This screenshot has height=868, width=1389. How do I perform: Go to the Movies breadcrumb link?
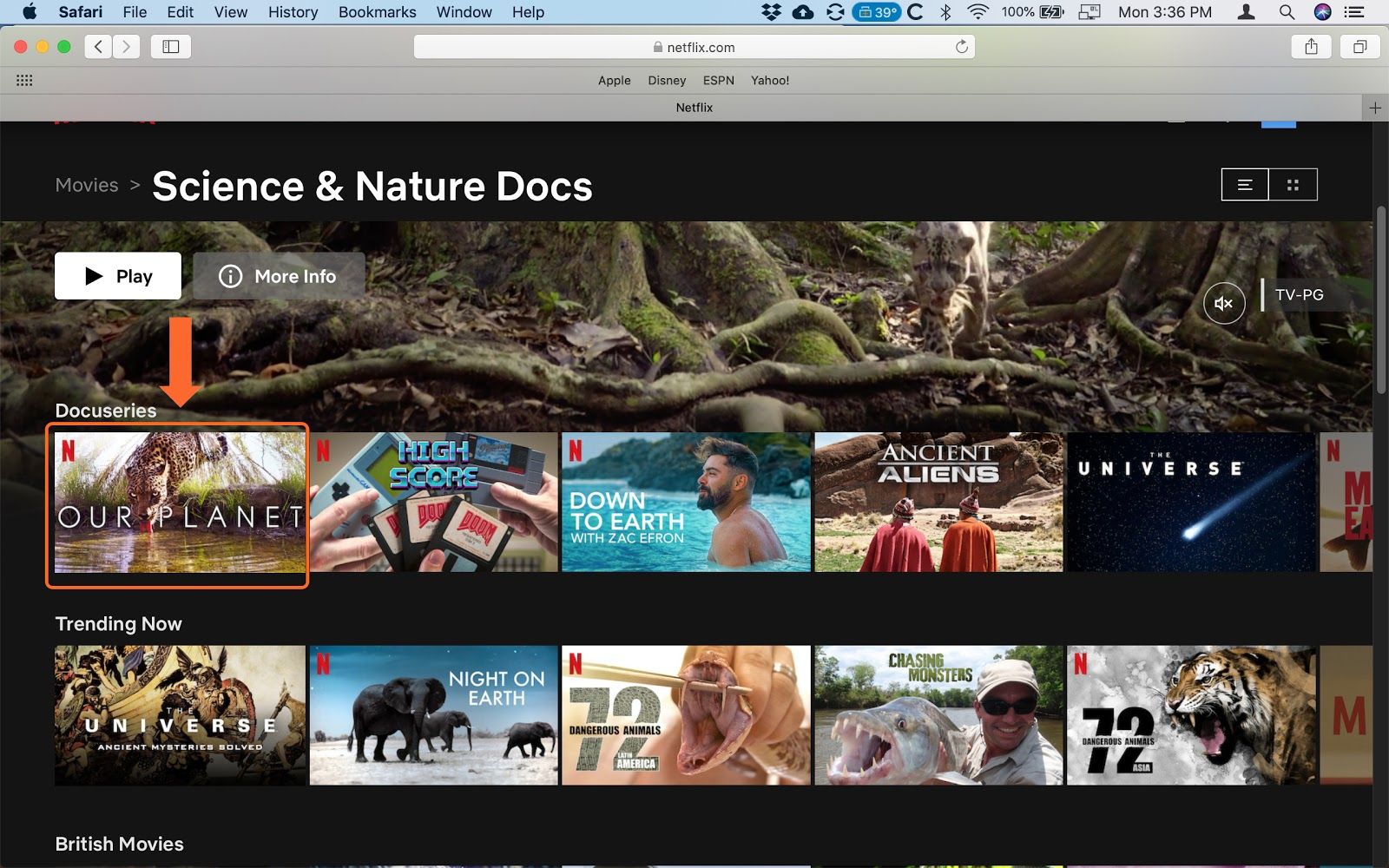(x=87, y=185)
